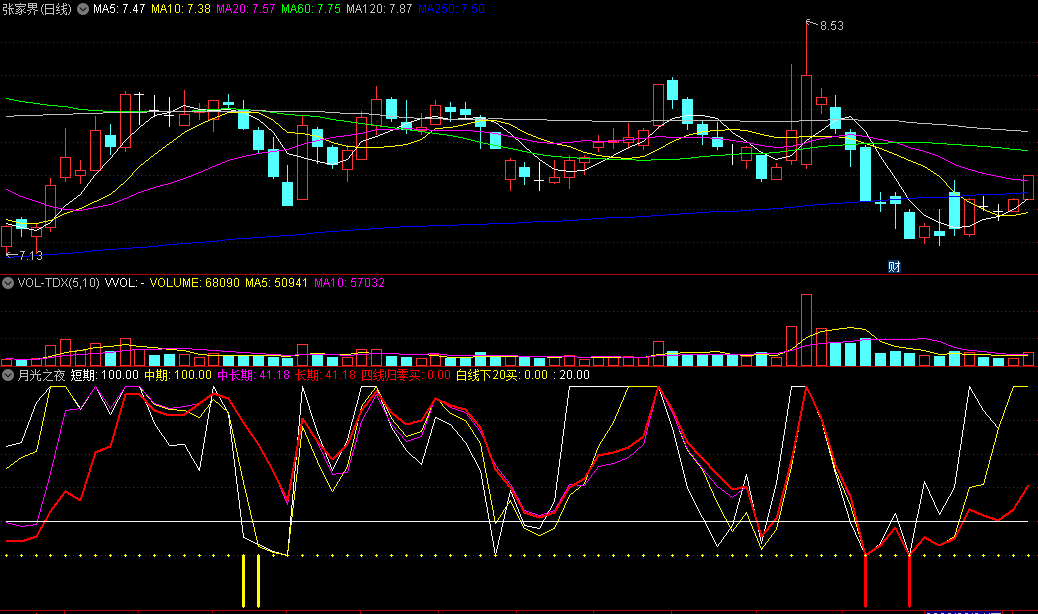Open the VOL-TDX indicator dropdown arrow

click(8, 283)
